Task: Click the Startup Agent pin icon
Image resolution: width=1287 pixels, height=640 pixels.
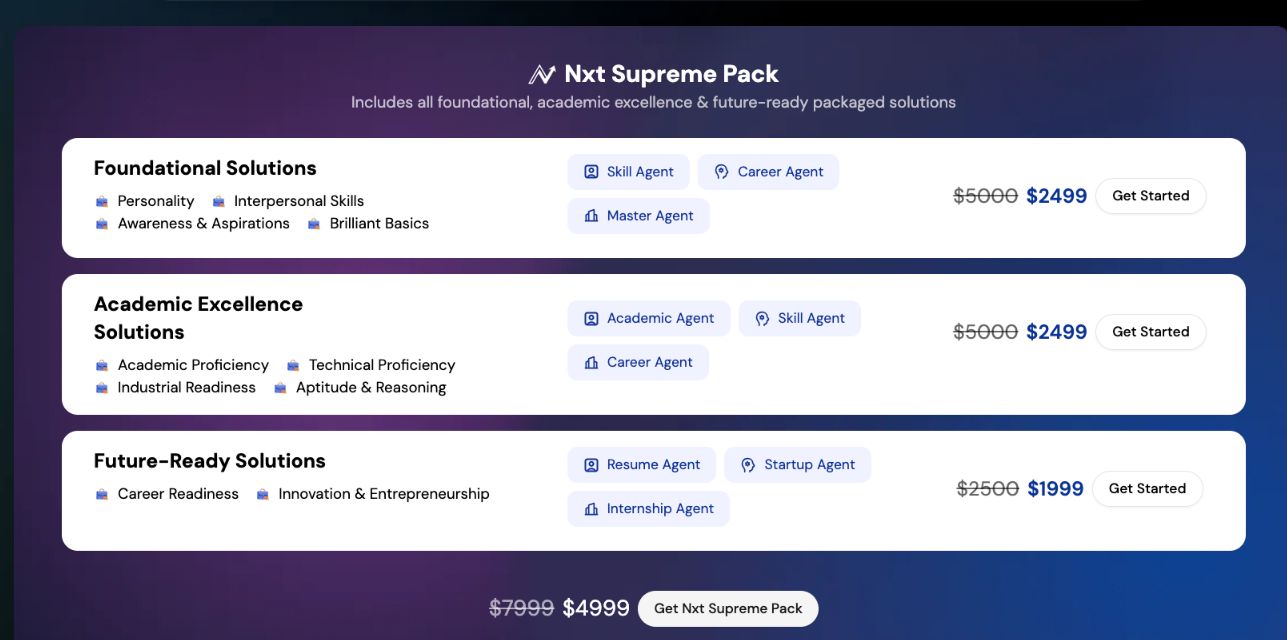Action: pyautogui.click(x=748, y=465)
